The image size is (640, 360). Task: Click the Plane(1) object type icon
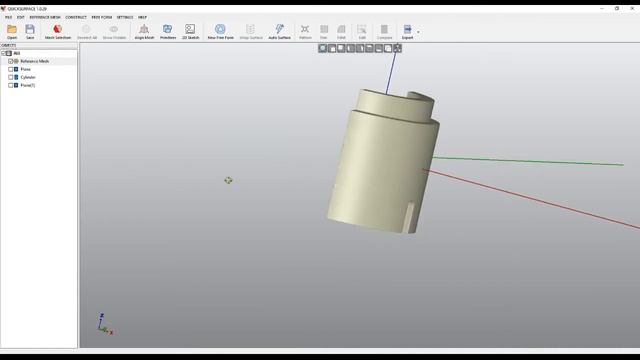(16, 85)
